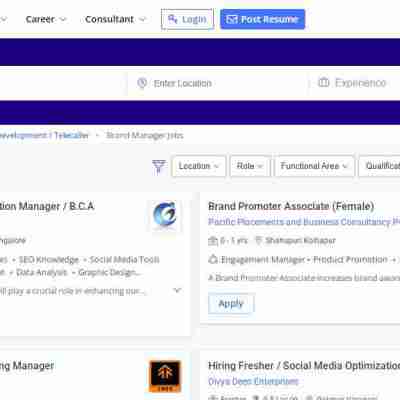
Task: Open the Role filter dropdown
Action: pos(250,166)
